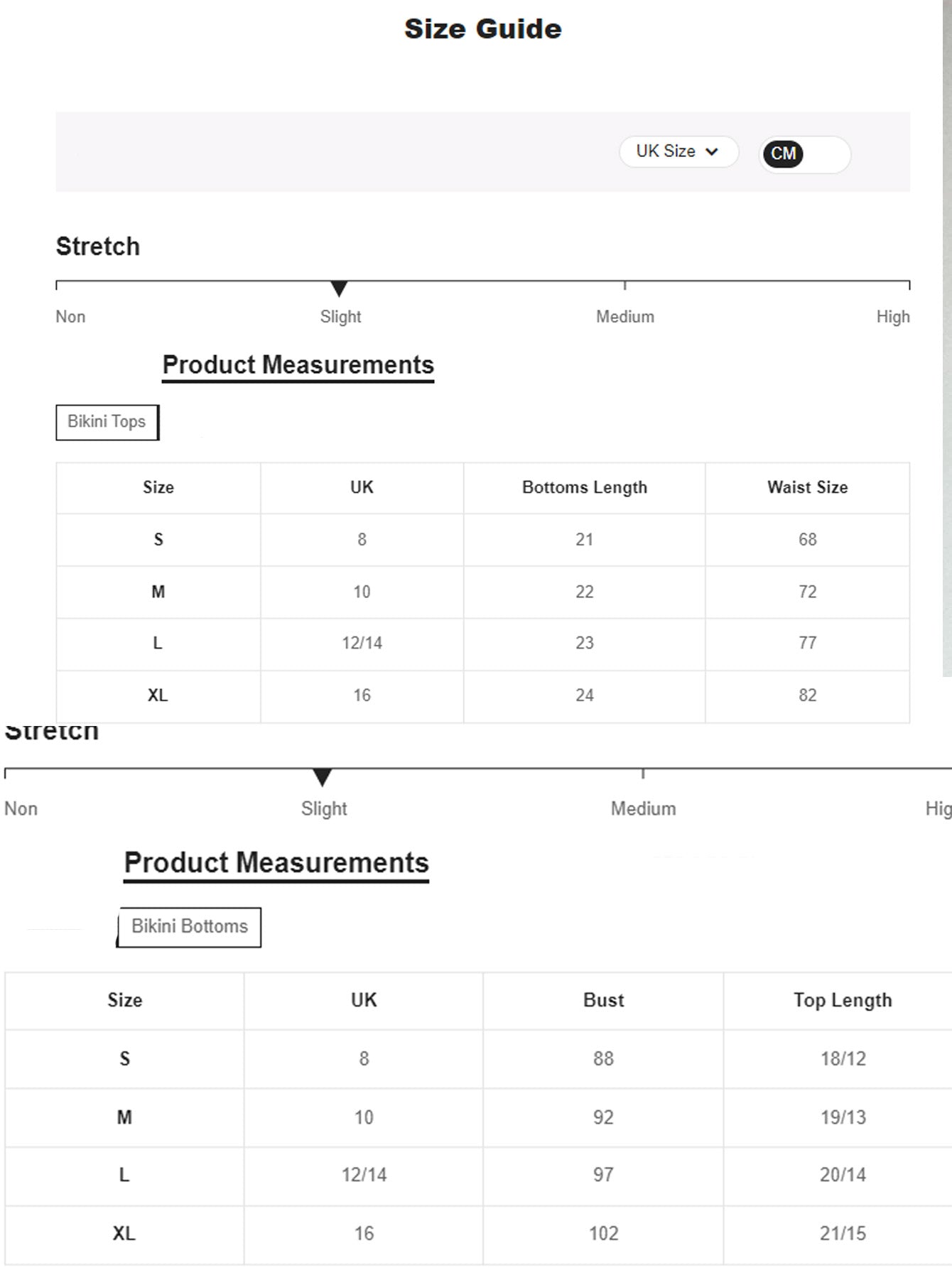Click the lower Stretch scale triangle marker
This screenshot has height=1268, width=952.
click(322, 777)
